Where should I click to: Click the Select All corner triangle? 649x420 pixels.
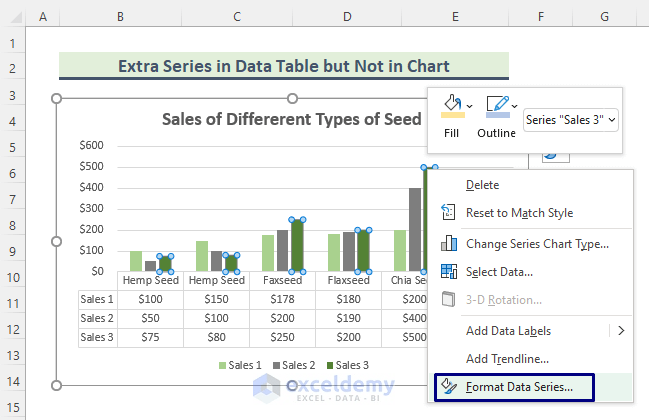(15, 17)
